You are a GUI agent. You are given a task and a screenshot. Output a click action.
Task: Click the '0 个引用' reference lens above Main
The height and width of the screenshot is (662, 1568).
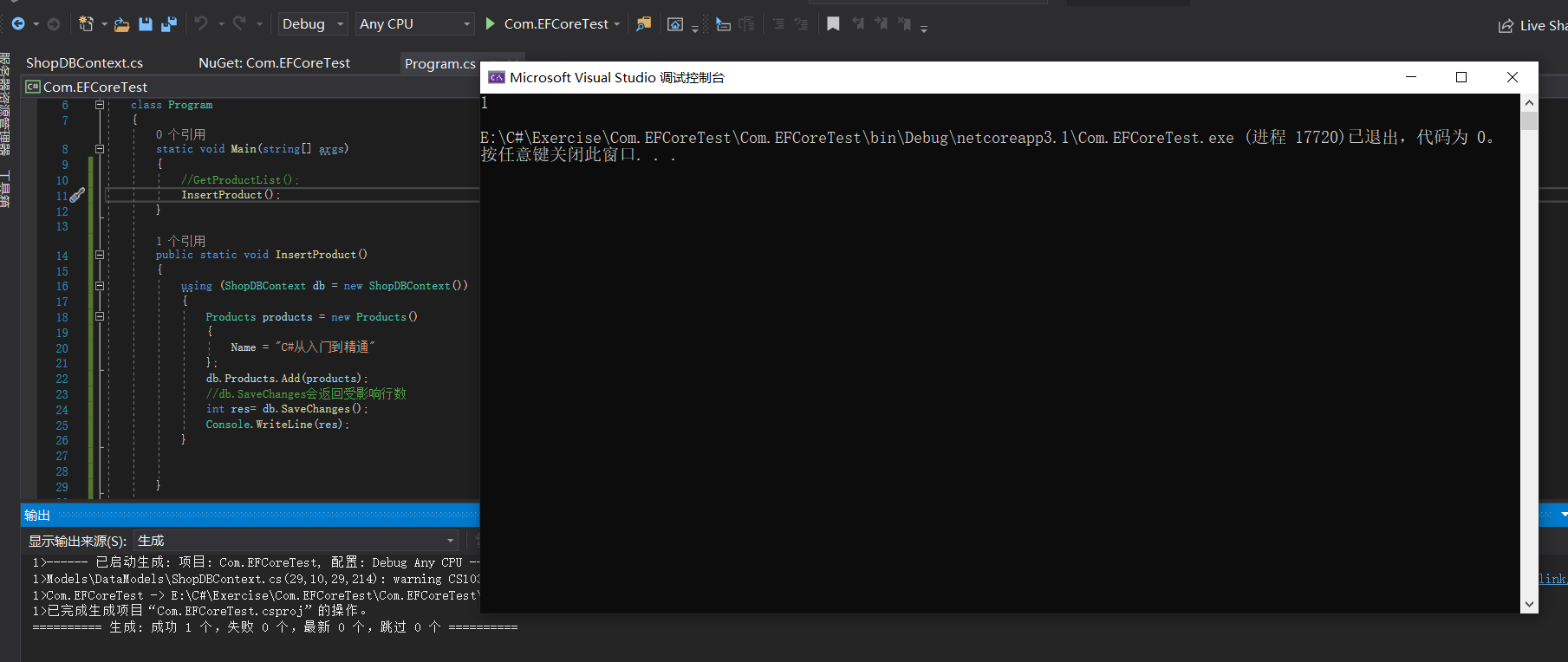click(x=180, y=134)
